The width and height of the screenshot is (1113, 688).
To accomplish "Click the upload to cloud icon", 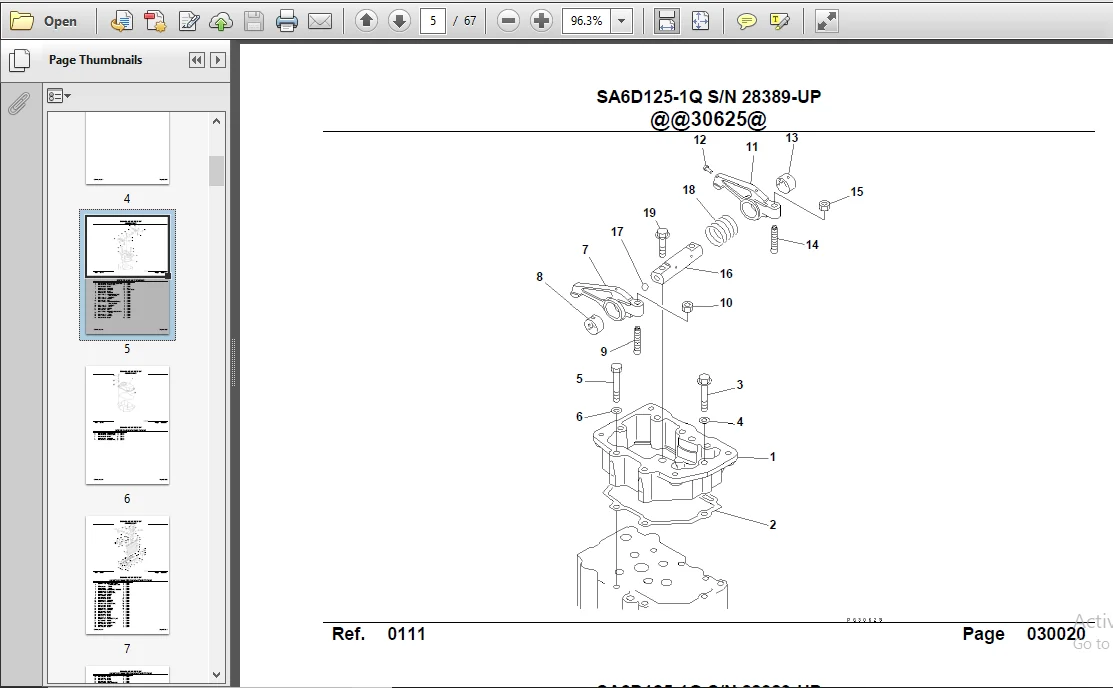I will [x=221, y=21].
